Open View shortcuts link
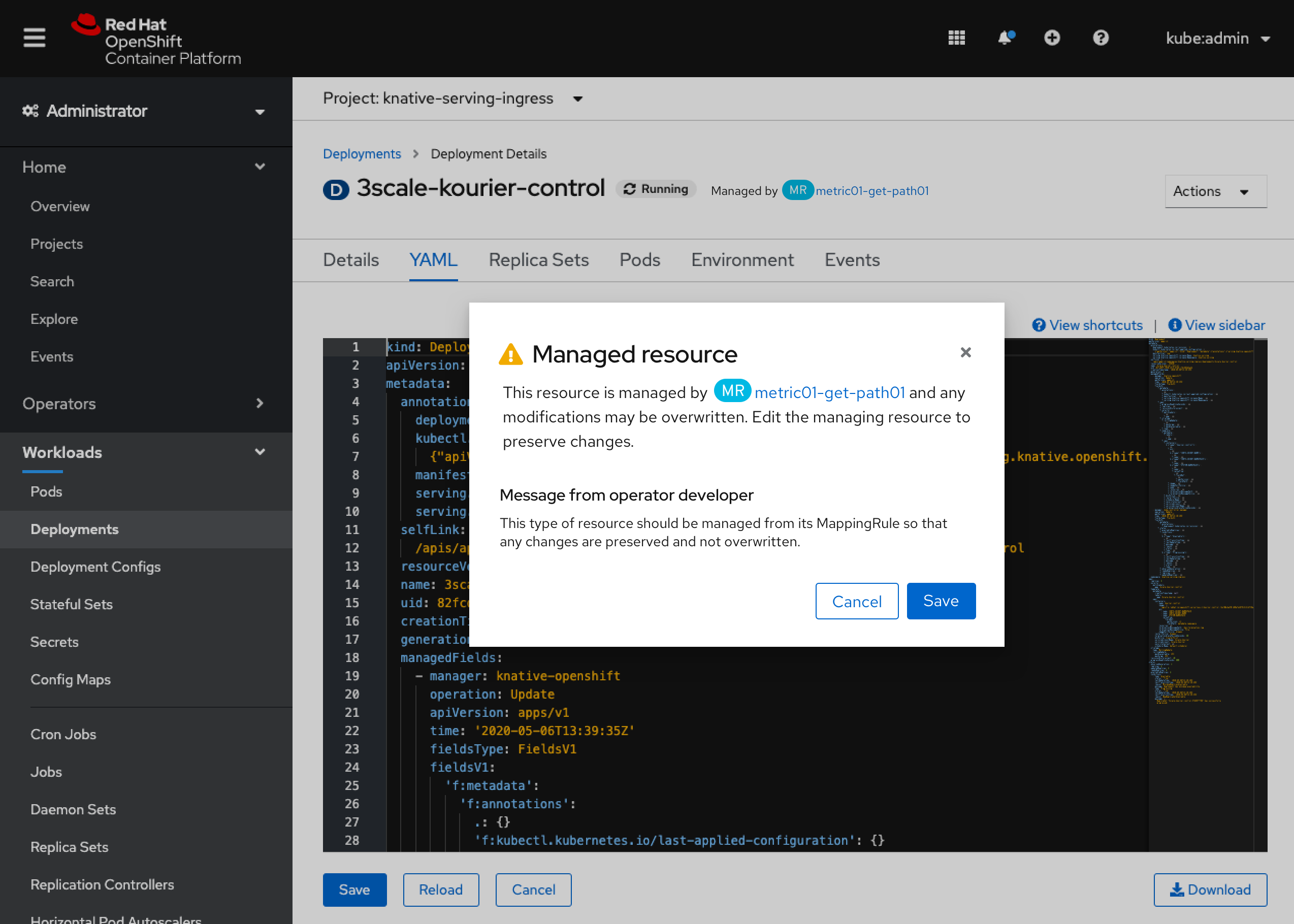Viewport: 1294px width, 924px height. pyautogui.click(x=1087, y=325)
